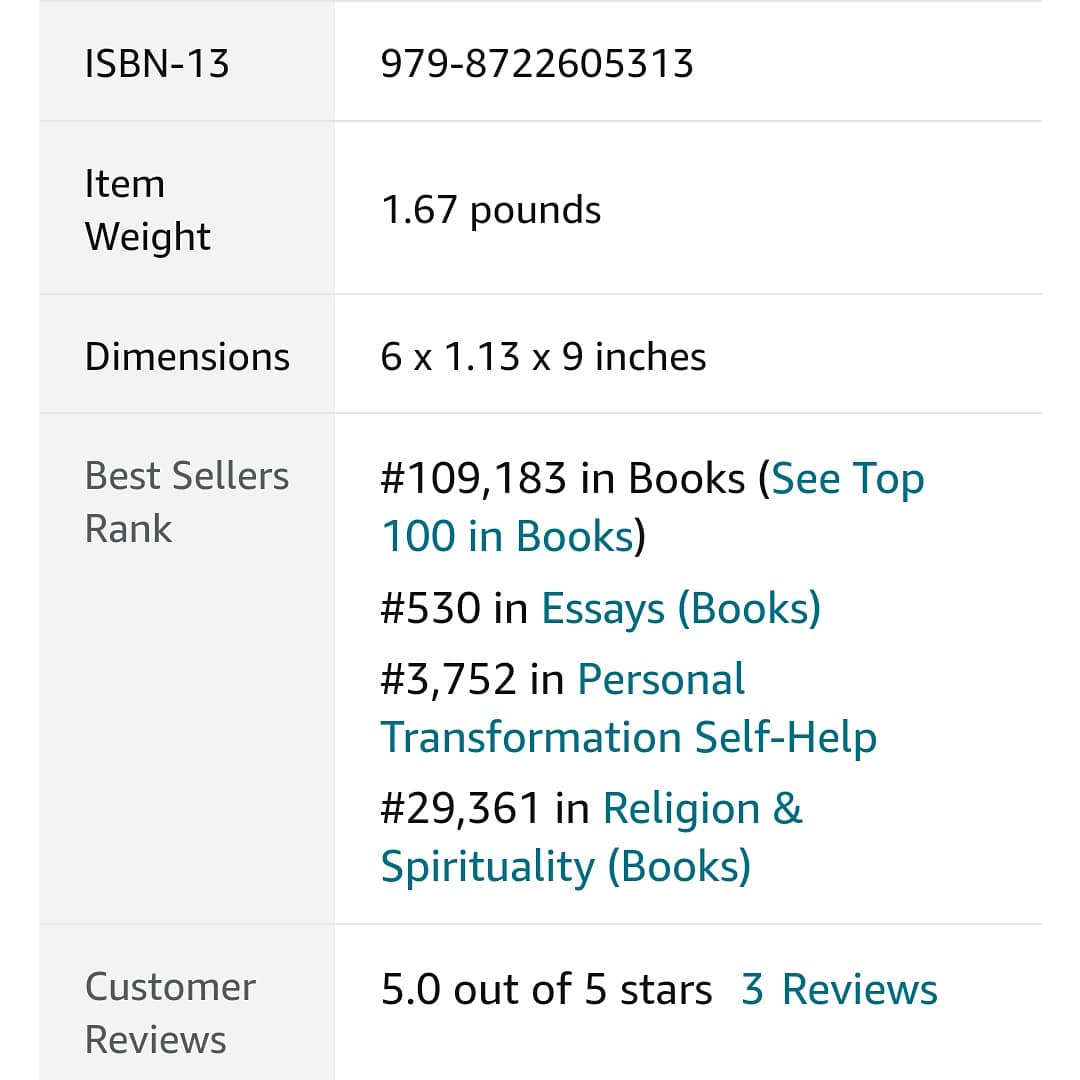Click the ISBN number 979-8722605313
Image resolution: width=1080 pixels, height=1080 pixels.
click(537, 64)
